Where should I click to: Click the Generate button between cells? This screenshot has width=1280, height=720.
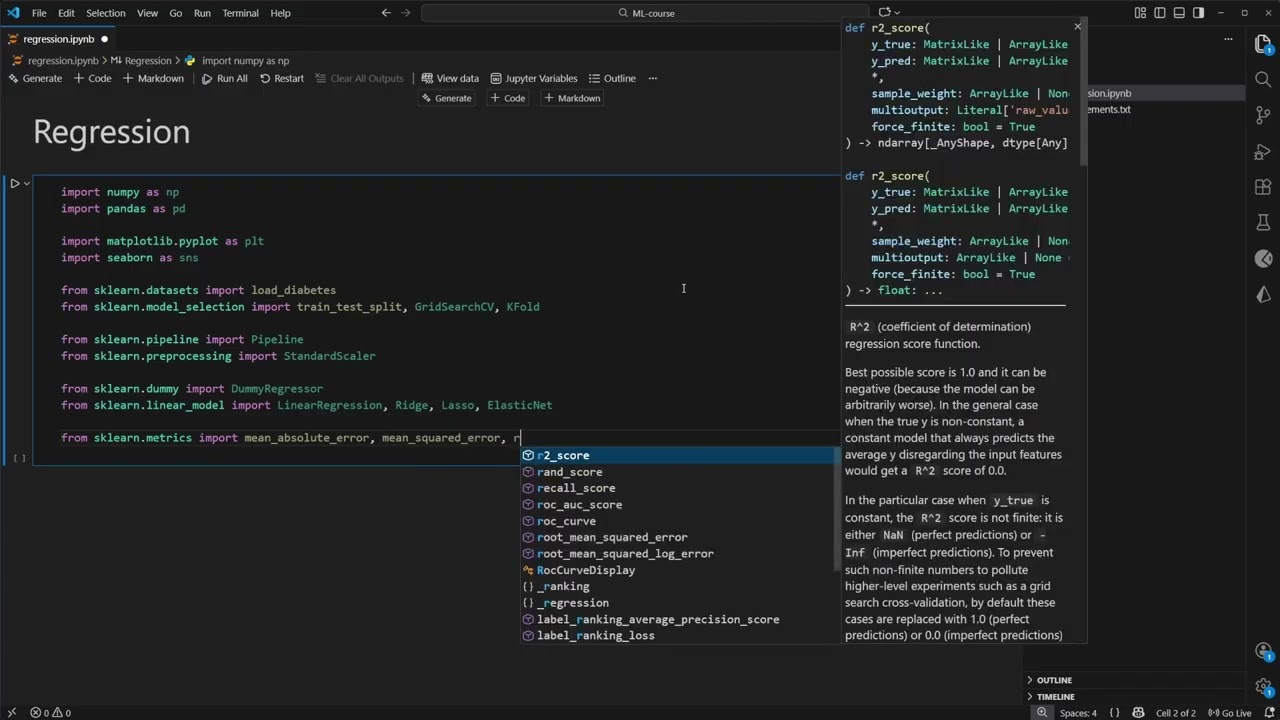pos(446,98)
